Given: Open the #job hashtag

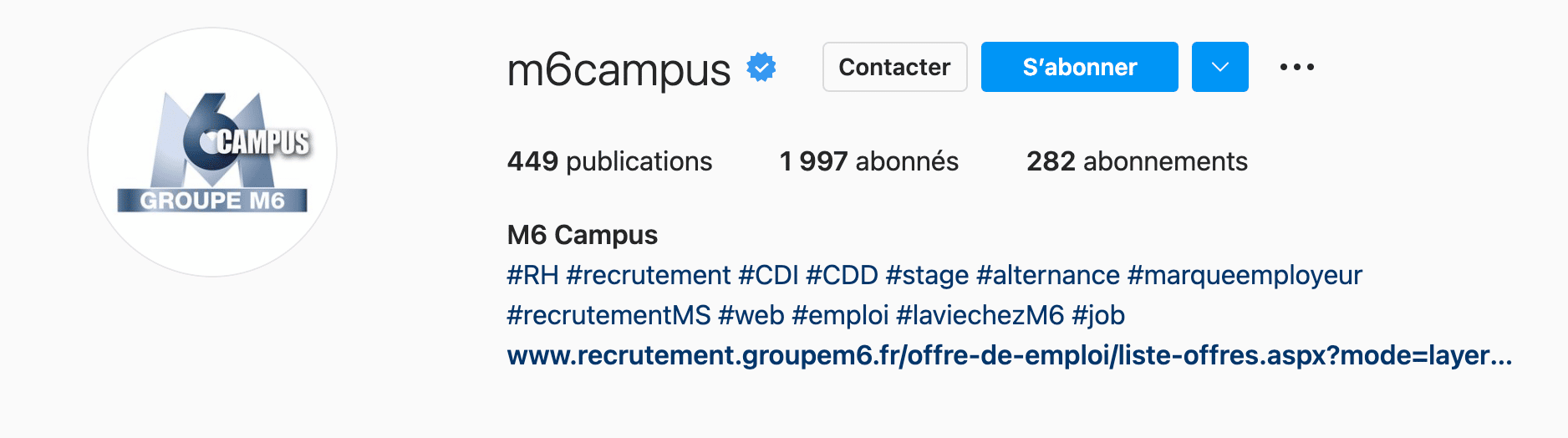Looking at the screenshot, I should (1098, 315).
